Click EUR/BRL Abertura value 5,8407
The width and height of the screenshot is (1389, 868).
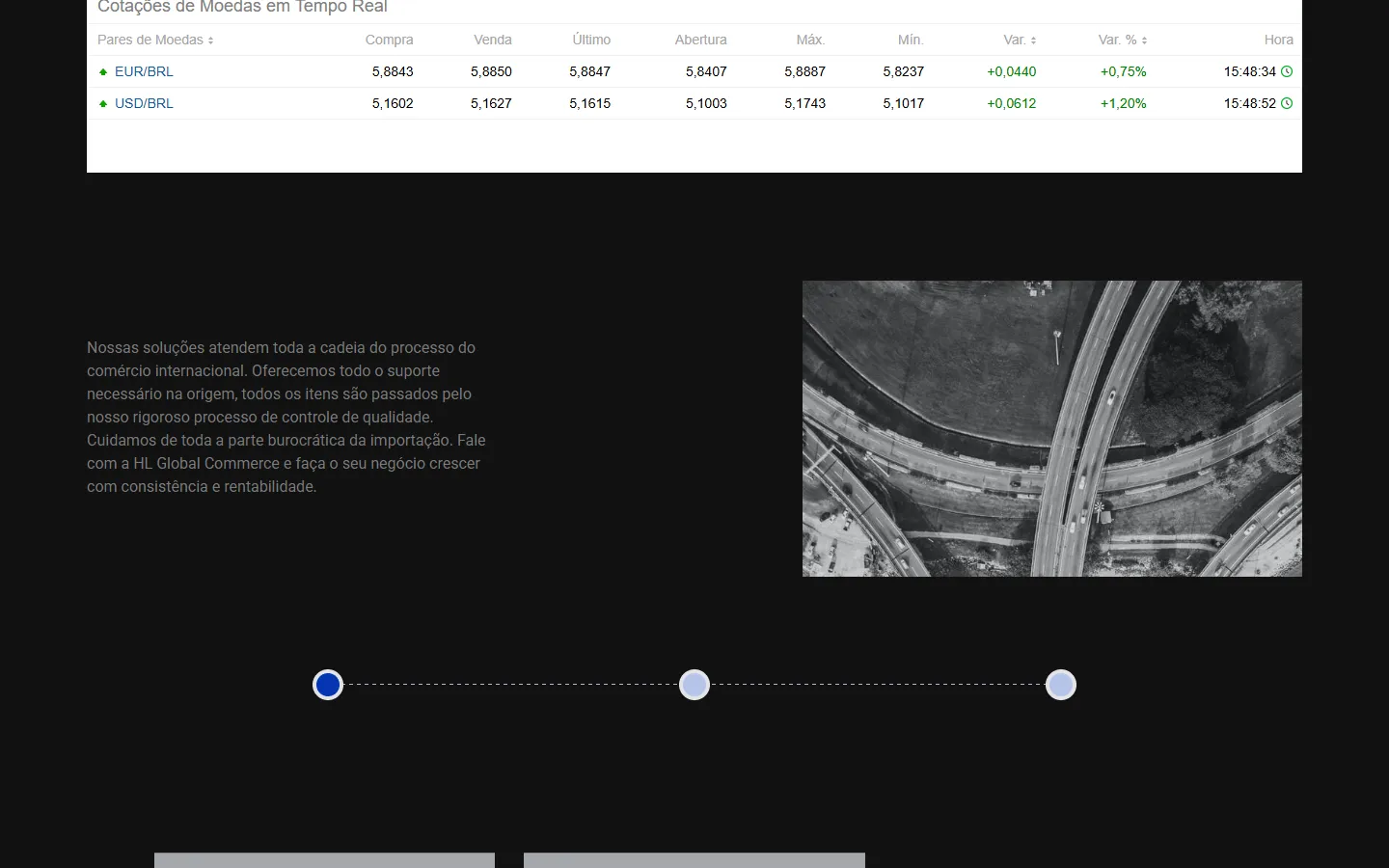(x=706, y=71)
